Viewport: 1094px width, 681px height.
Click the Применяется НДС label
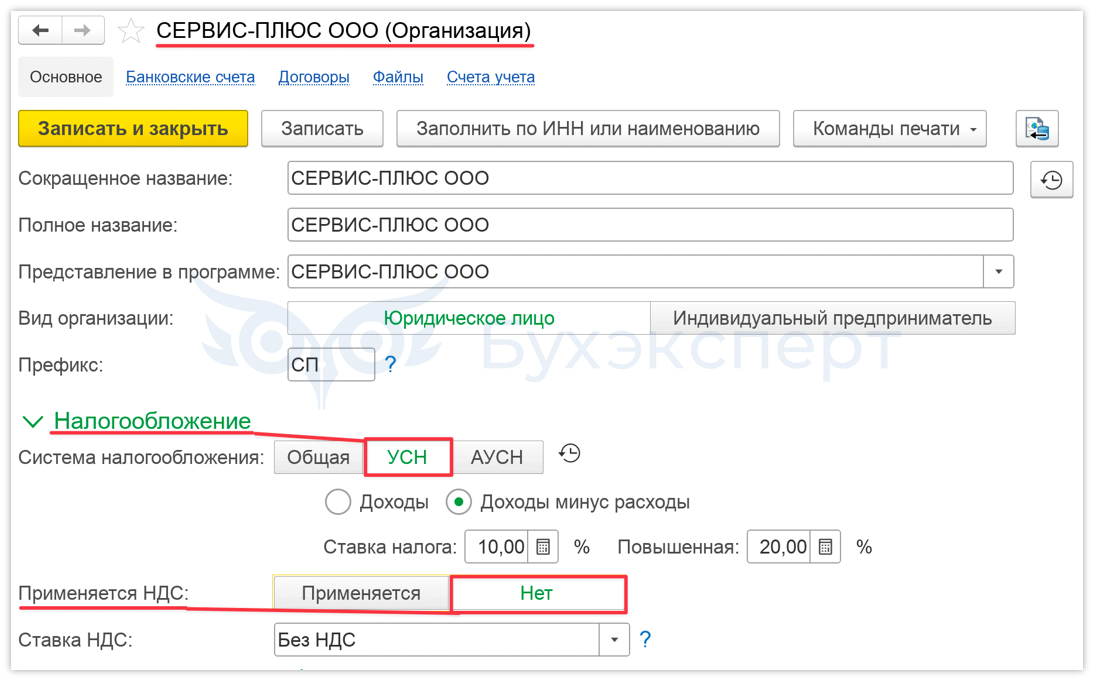103,593
